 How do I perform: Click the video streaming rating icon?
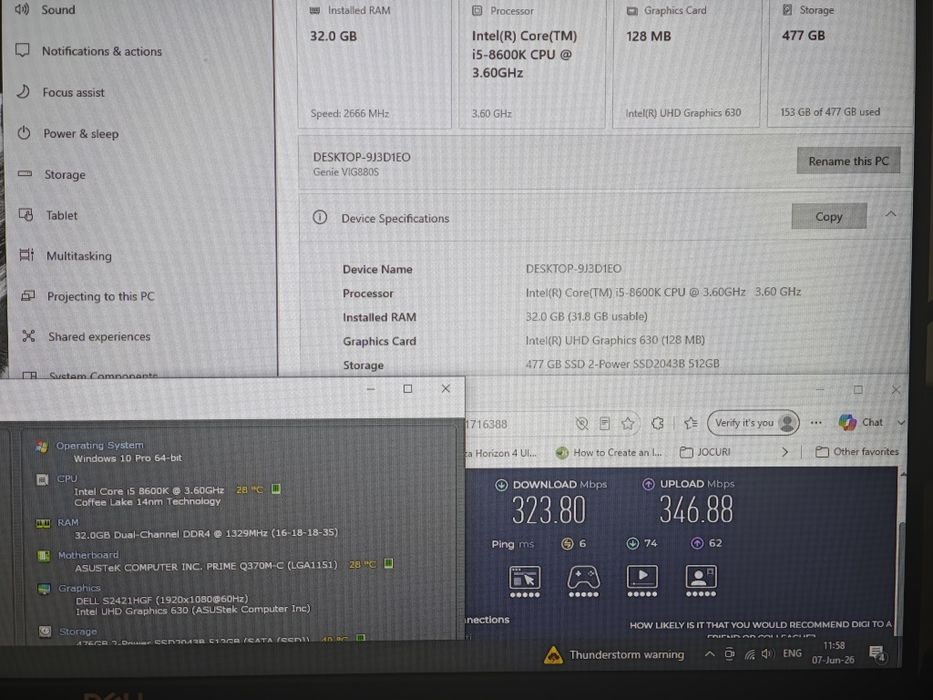click(642, 581)
